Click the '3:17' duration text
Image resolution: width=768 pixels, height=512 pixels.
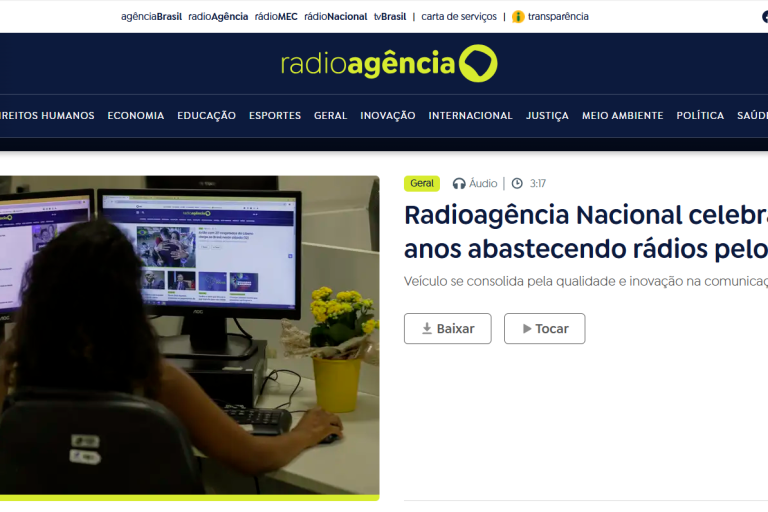[538, 184]
